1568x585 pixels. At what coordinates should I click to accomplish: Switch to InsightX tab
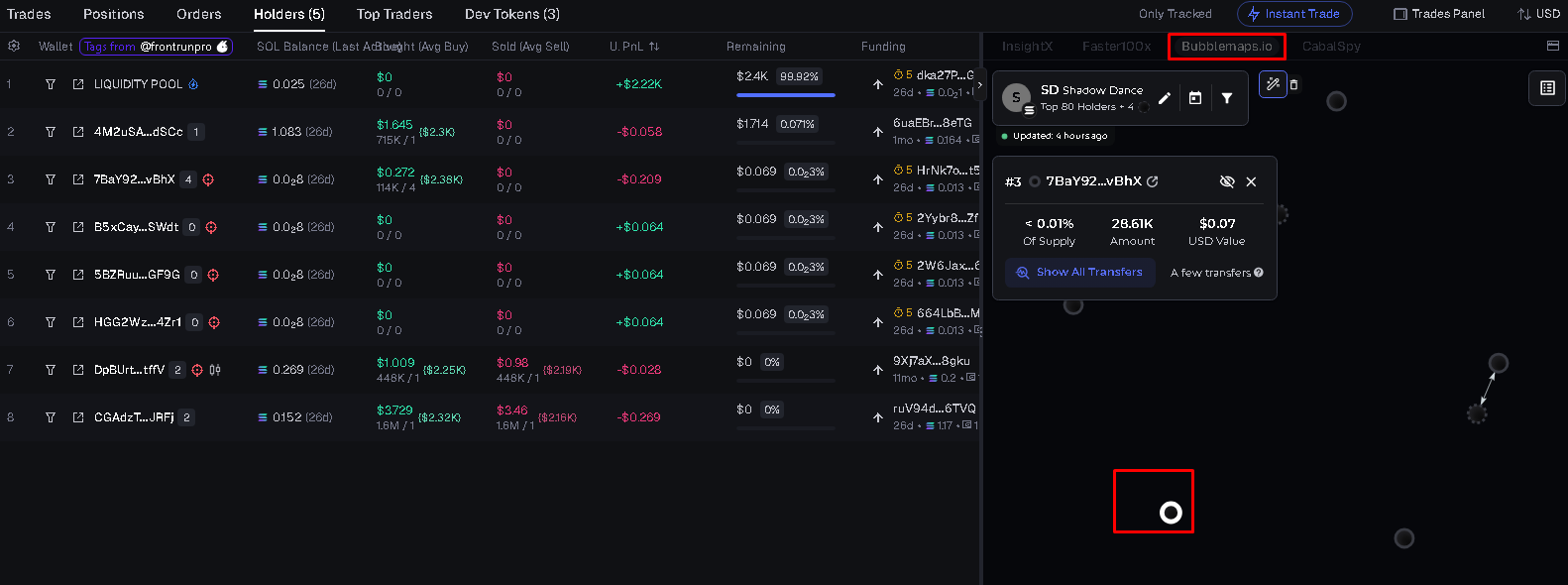(1028, 47)
